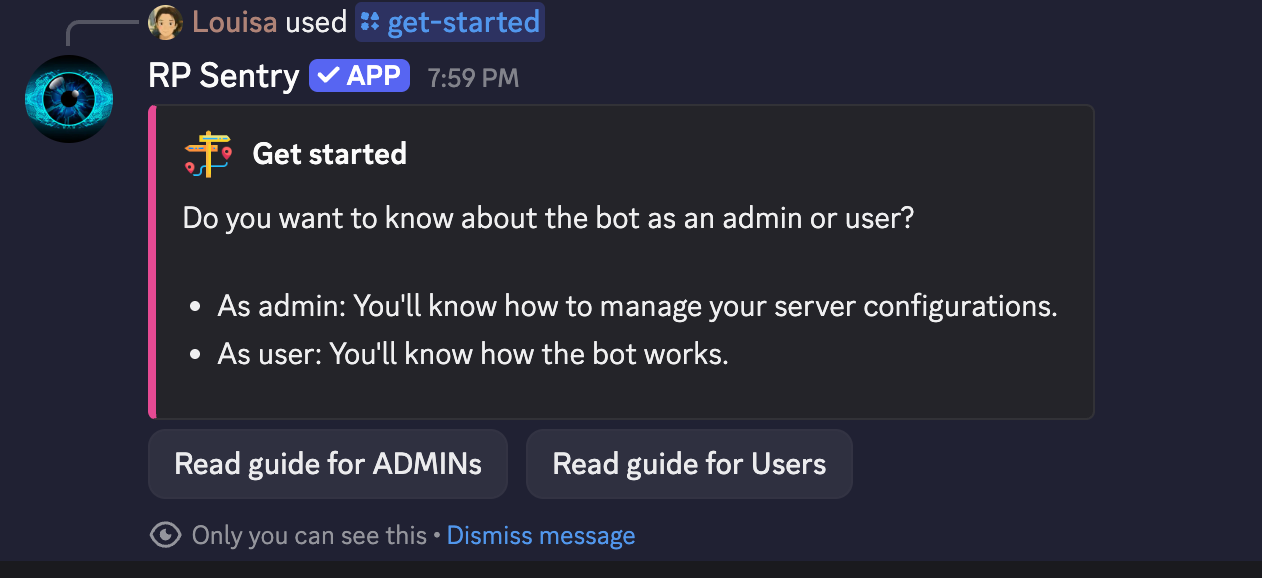Click the RP Sentry eye avatar
Screen dimensions: 1262x578
(69, 99)
